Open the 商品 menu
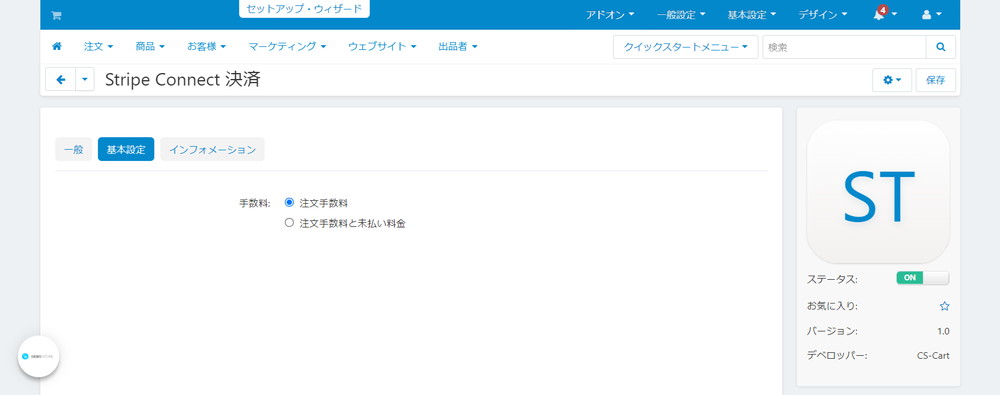The height and width of the screenshot is (395, 1000). pyautogui.click(x=150, y=47)
